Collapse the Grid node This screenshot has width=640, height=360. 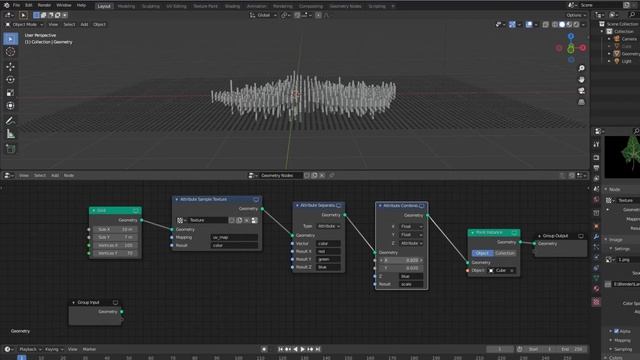pyautogui.click(x=93, y=211)
